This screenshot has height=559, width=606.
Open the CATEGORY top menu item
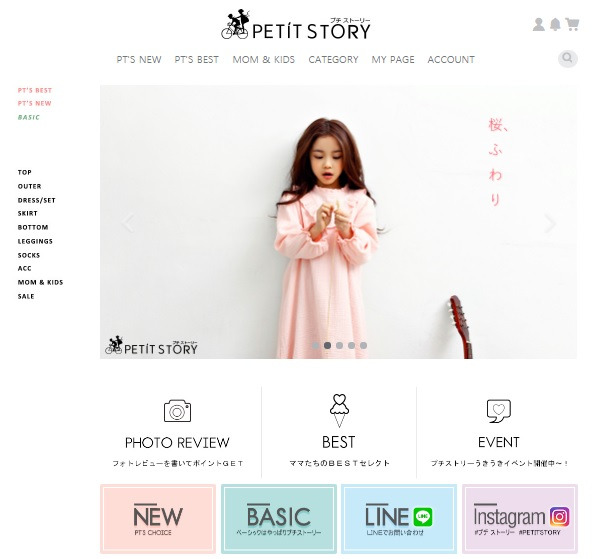(333, 60)
